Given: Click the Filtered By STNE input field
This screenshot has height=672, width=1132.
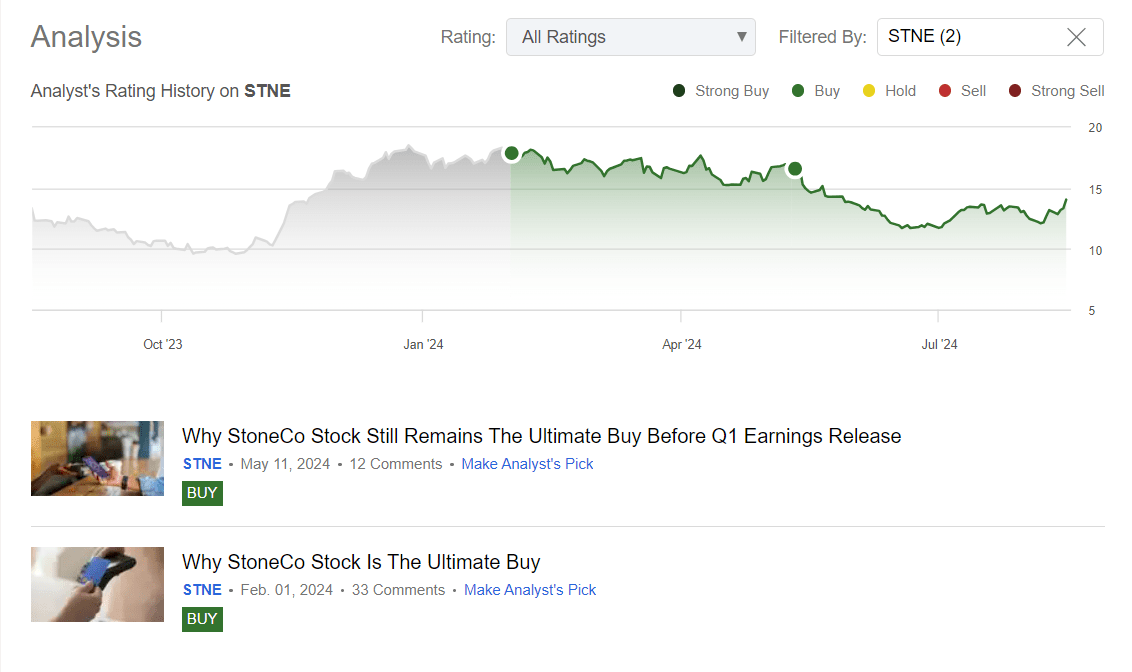Looking at the screenshot, I should pos(965,37).
